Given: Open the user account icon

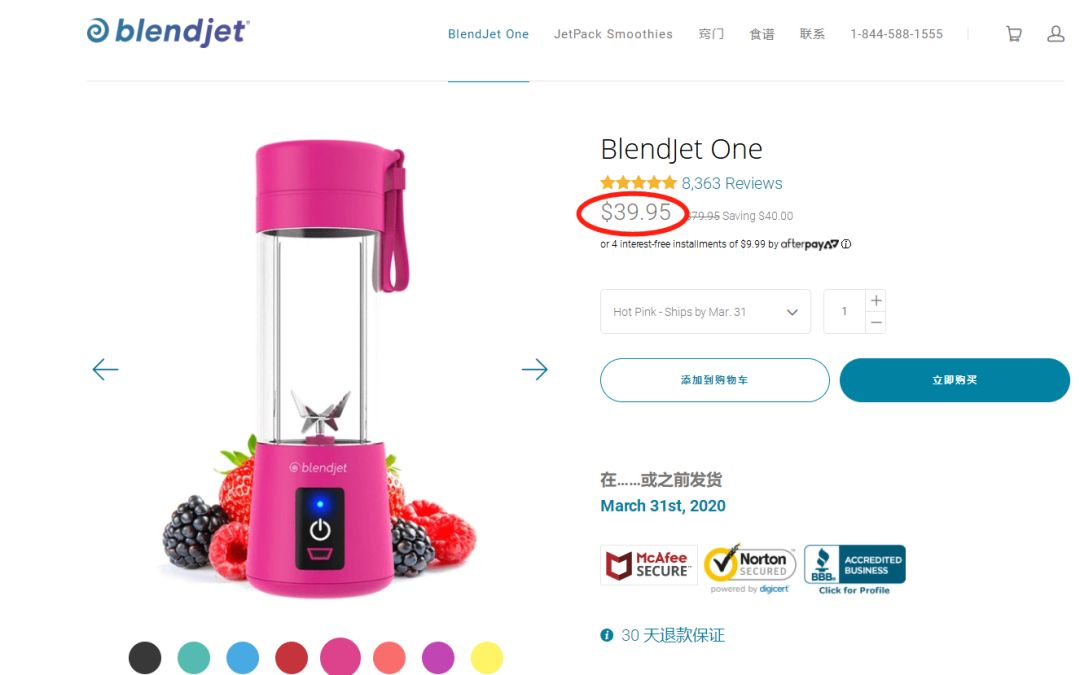Looking at the screenshot, I should point(1055,34).
